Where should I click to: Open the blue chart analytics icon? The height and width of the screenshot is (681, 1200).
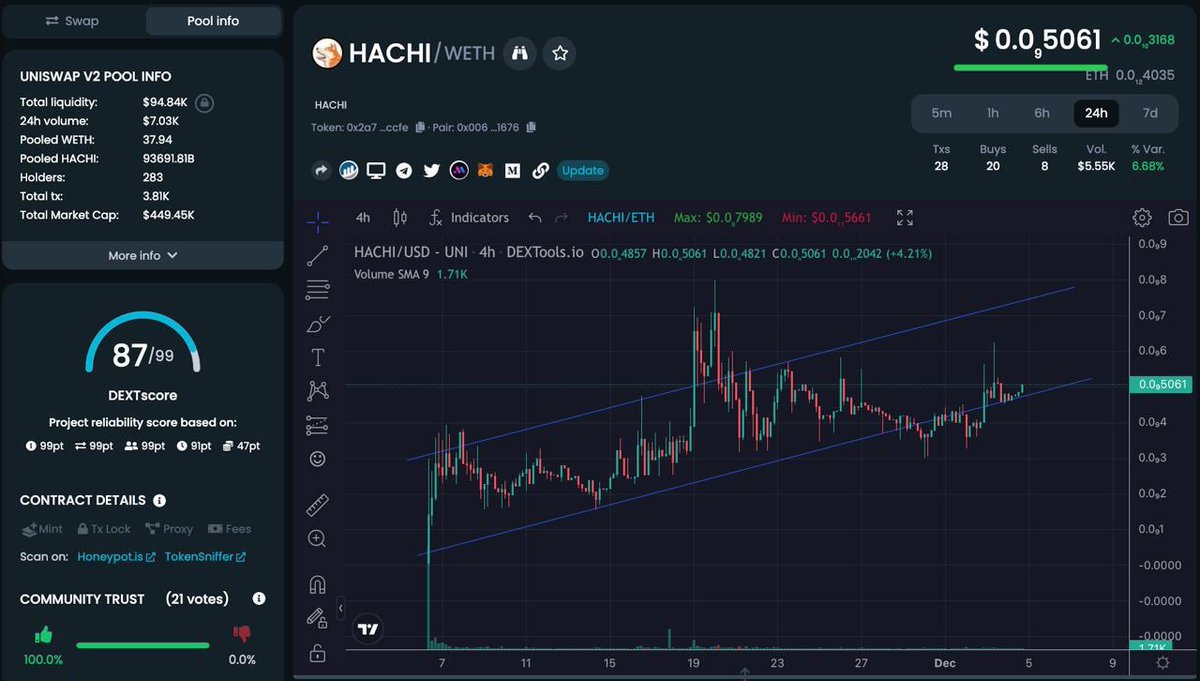349,170
